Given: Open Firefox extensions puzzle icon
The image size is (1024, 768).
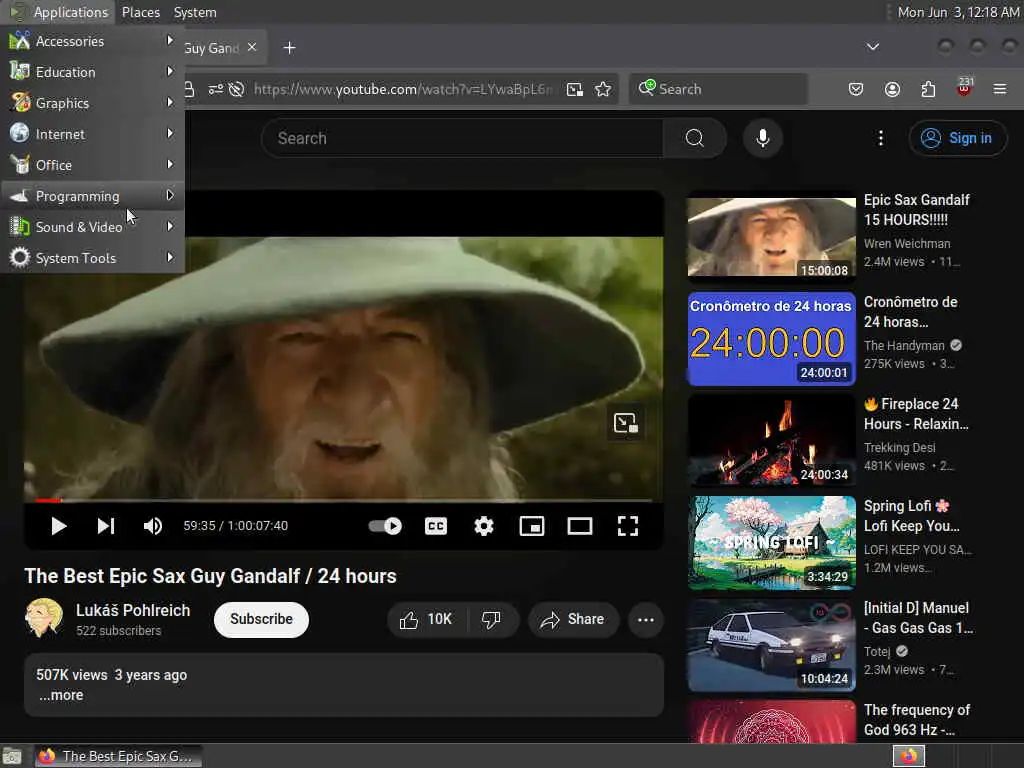Looking at the screenshot, I should tap(928, 89).
